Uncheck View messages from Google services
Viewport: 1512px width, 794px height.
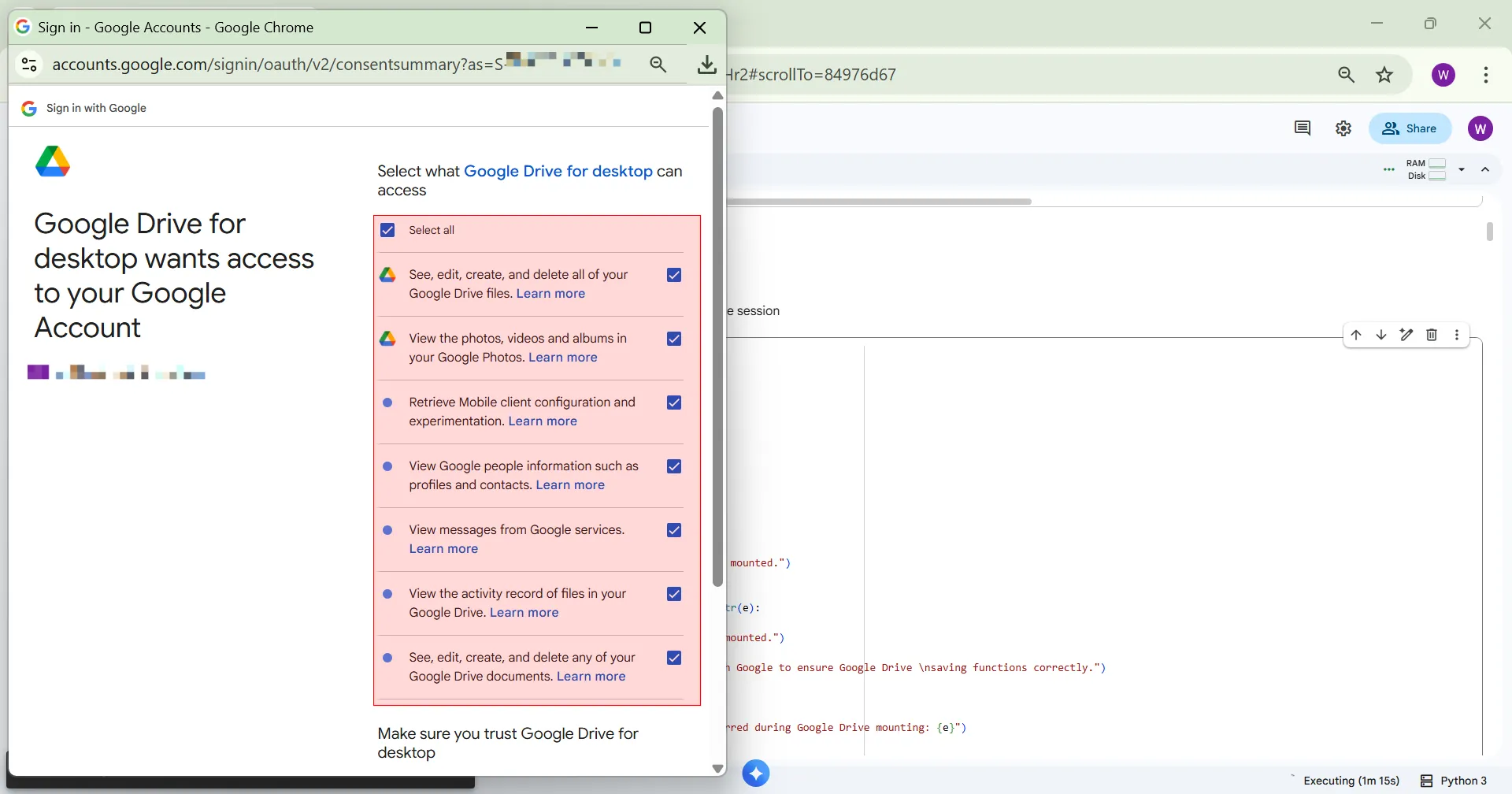click(x=674, y=530)
